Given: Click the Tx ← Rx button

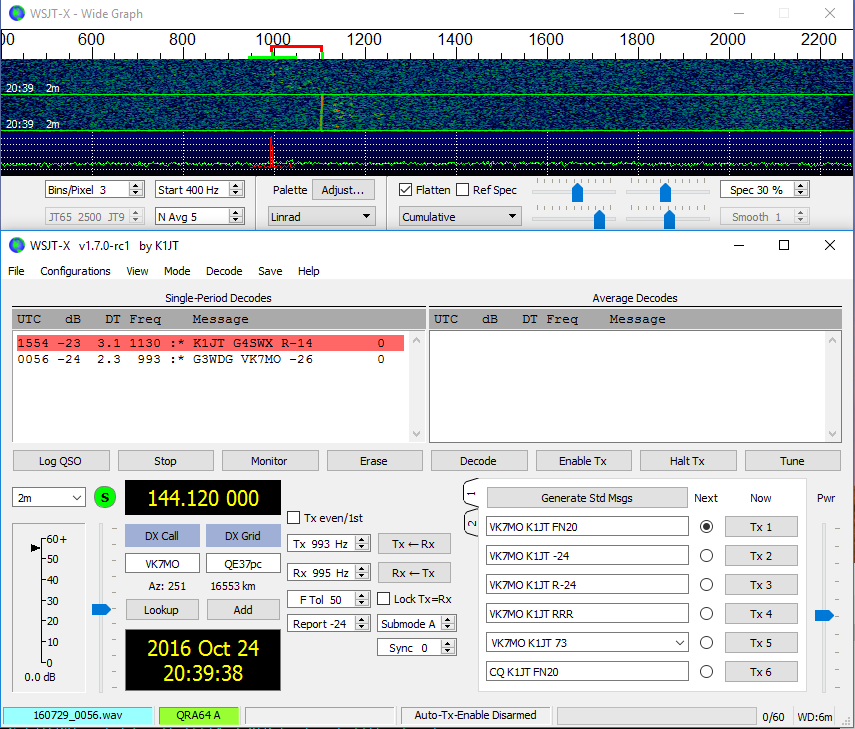Looking at the screenshot, I should 413,544.
